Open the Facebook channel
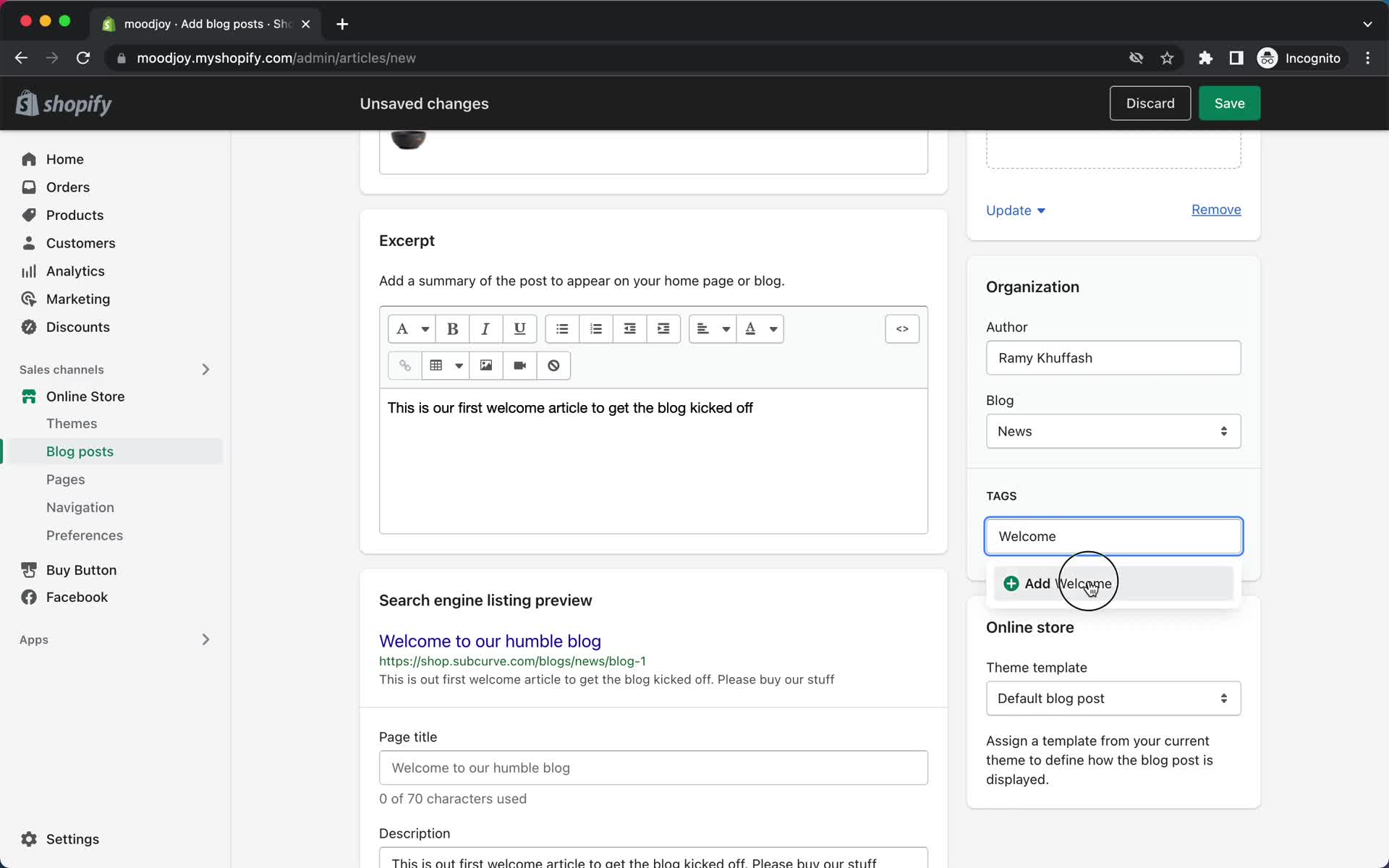1389x868 pixels. pos(77,597)
